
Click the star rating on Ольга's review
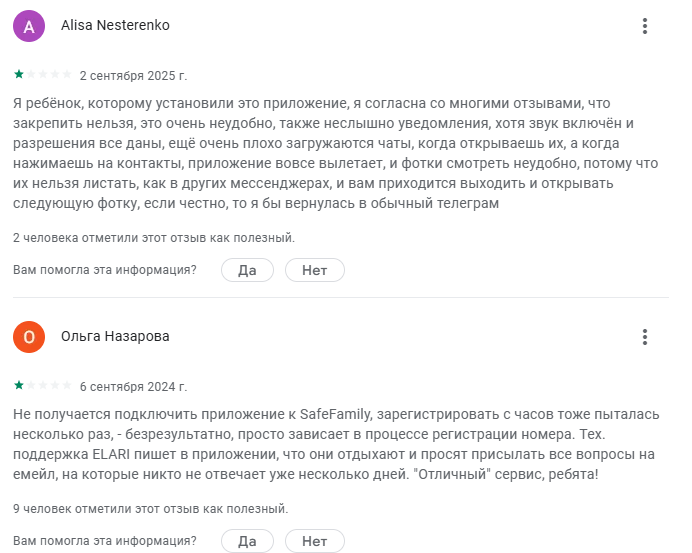[x=42, y=386]
